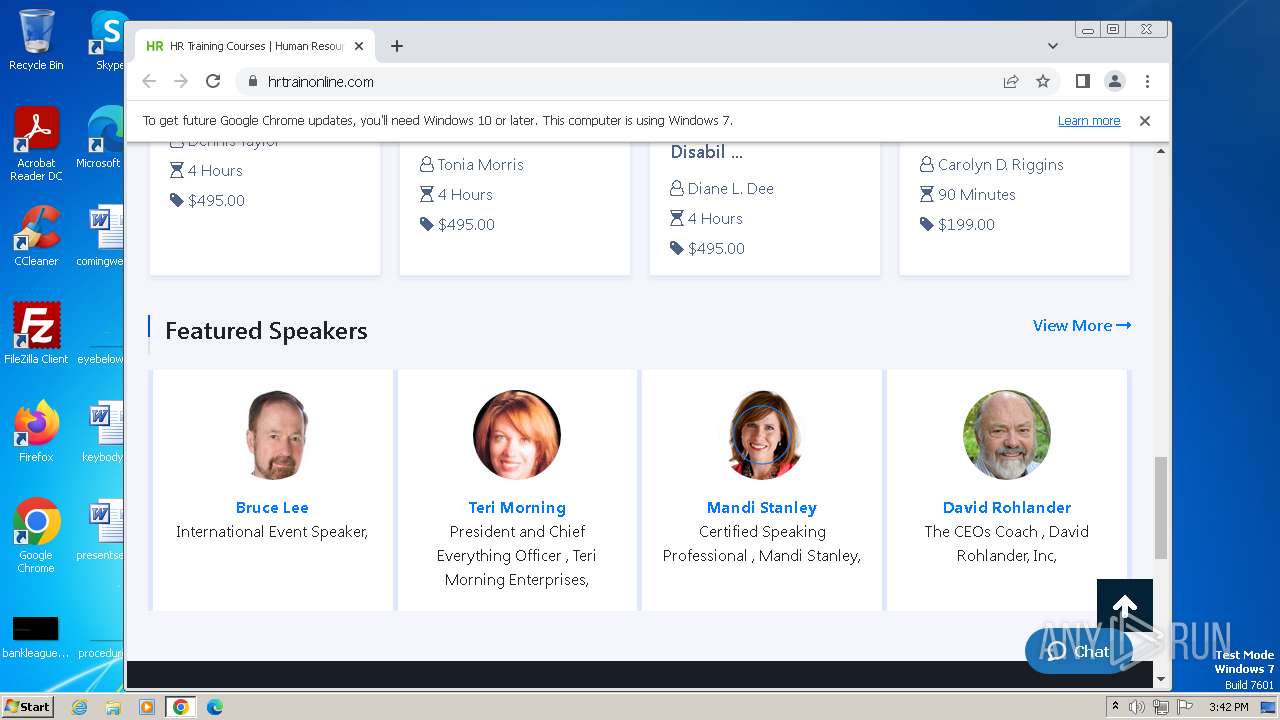The width and height of the screenshot is (1280, 720).
Task: Open Chrome's three-dot menu
Action: (x=1147, y=82)
